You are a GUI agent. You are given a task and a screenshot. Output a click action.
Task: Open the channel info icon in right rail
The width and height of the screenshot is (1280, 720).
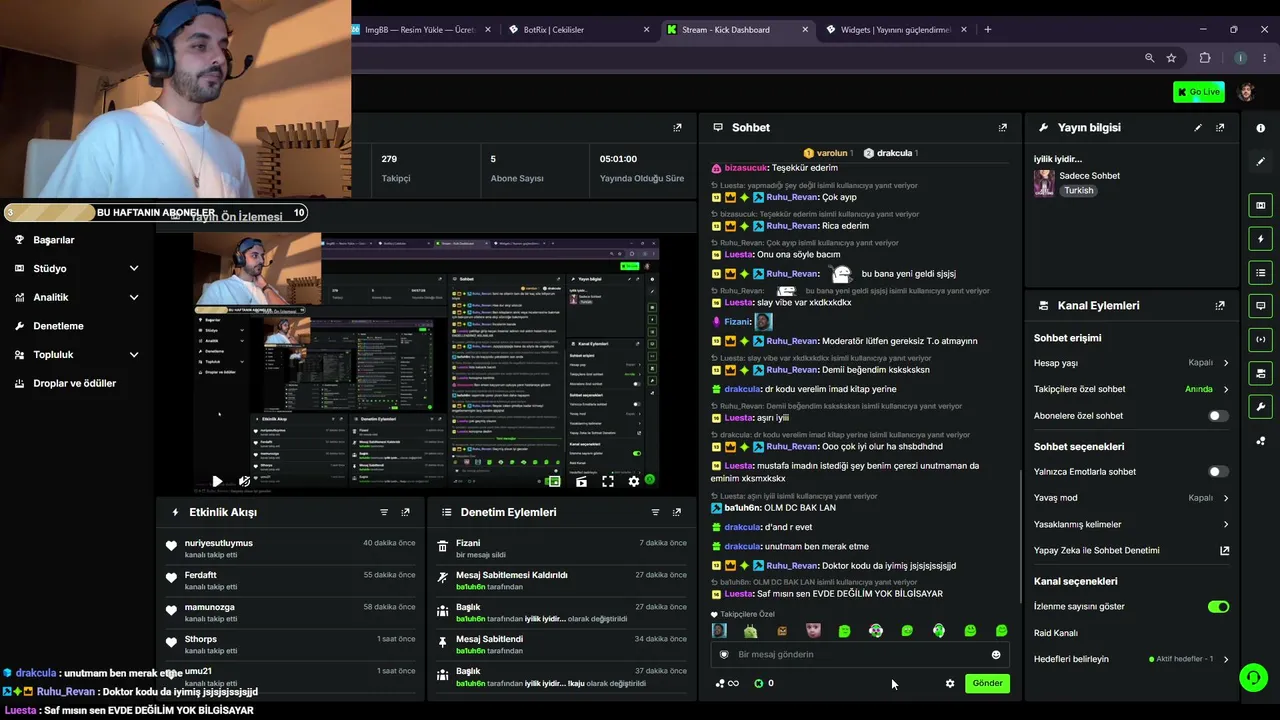point(1260,128)
